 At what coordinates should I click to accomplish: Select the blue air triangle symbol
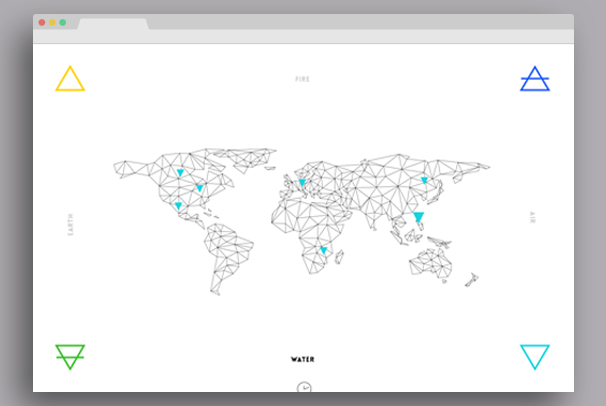point(535,80)
